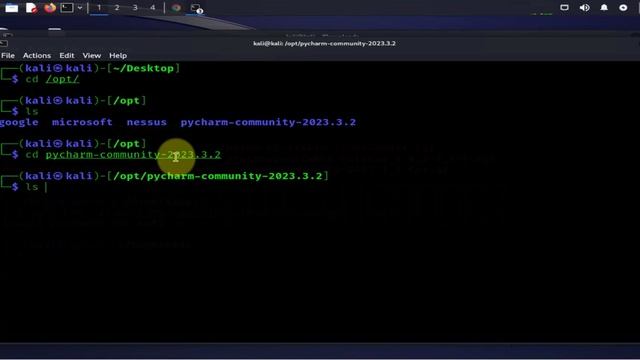Click the terminal window icon left of title
640x360 pixels.
click(4, 43)
